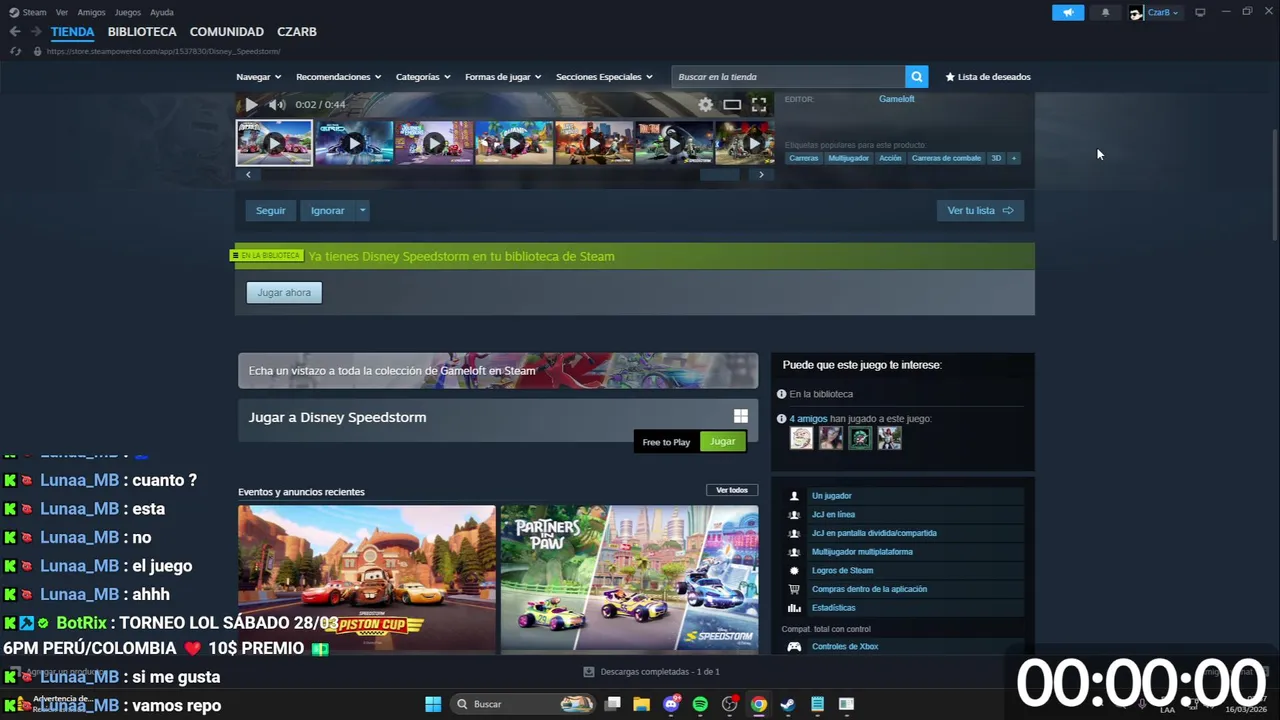This screenshot has width=1280, height=720.
Task: Open the Ver menu
Action: [x=62, y=12]
